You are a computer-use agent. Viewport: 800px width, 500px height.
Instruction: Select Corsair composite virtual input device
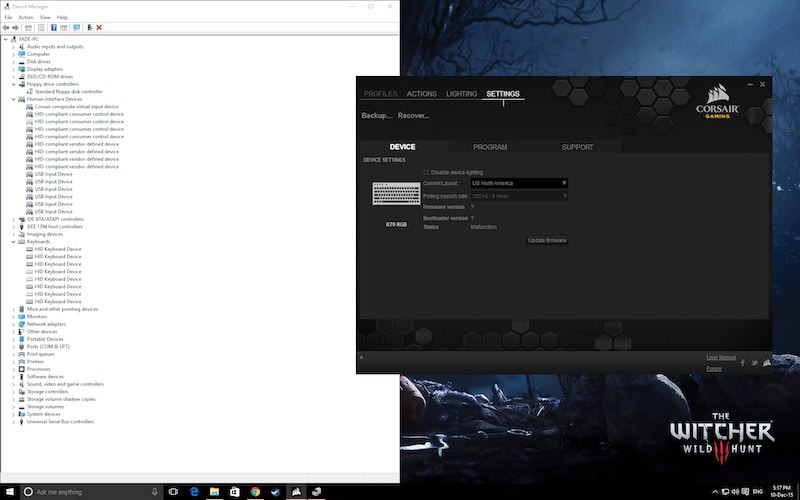point(77,107)
